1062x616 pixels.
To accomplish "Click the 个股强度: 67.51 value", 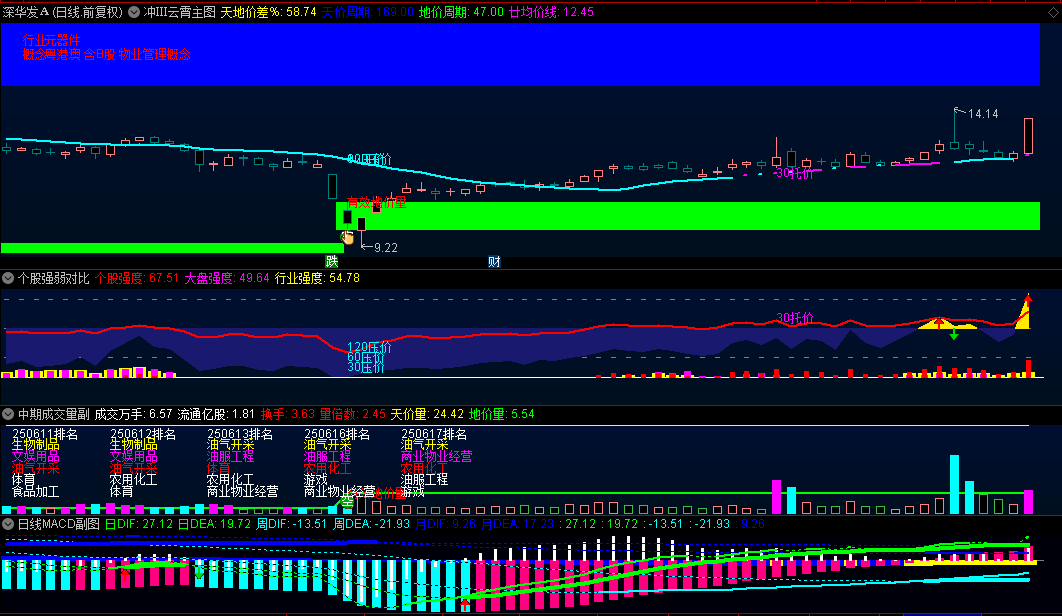I will click(x=137, y=278).
